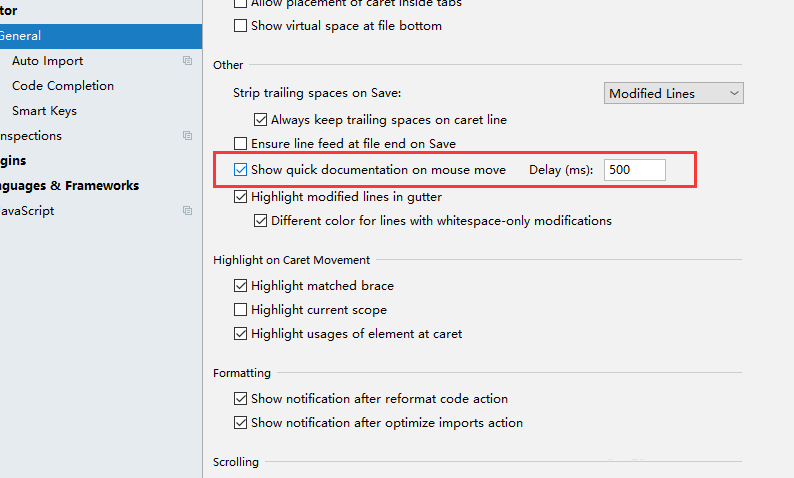Toggle Always keep trailing spaces on caret line
Viewport: 794px width, 478px height.
(x=260, y=120)
